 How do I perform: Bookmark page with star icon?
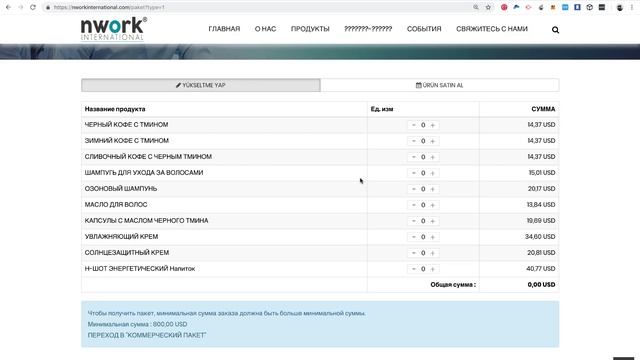[x=488, y=7]
